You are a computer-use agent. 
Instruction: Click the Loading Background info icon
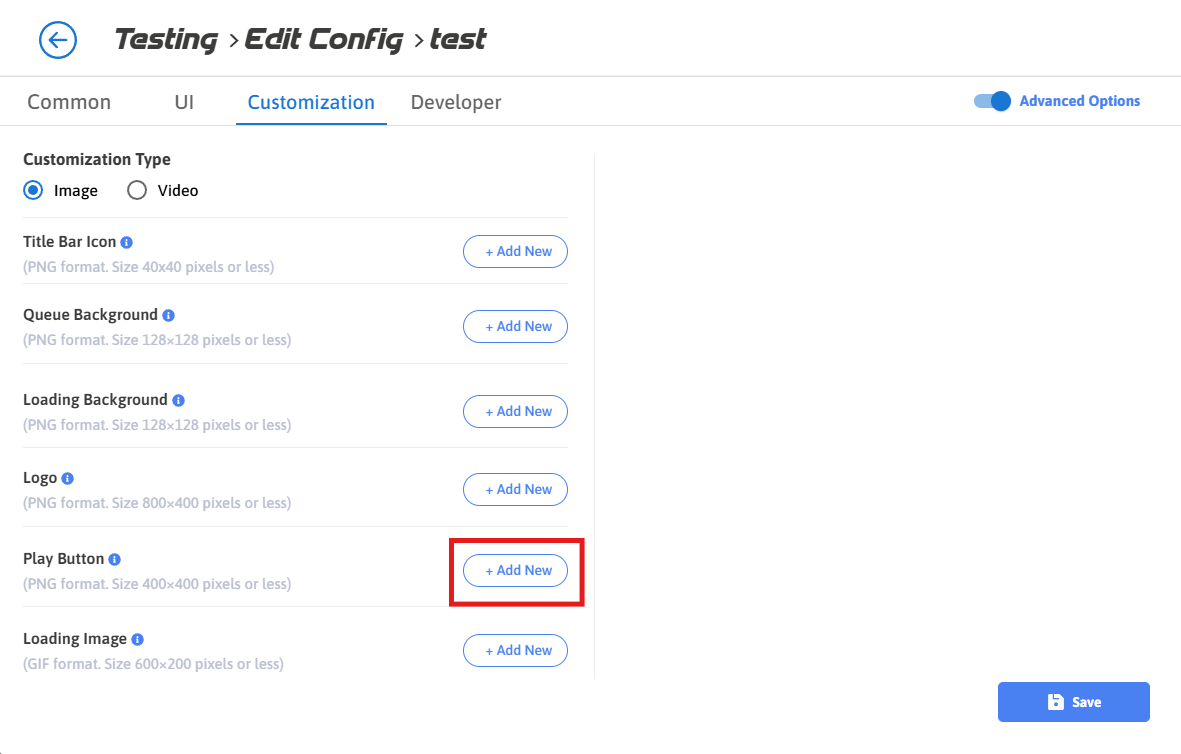tap(178, 400)
